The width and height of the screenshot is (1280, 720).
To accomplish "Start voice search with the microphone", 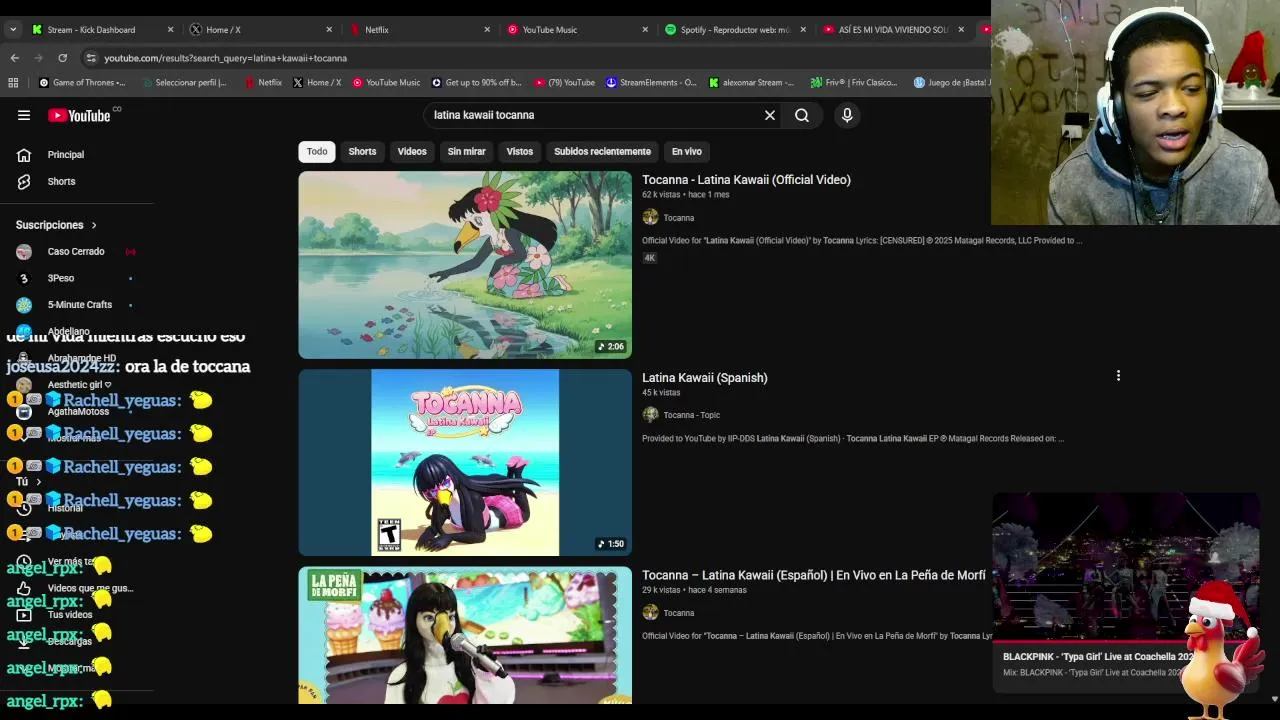I will tap(847, 115).
